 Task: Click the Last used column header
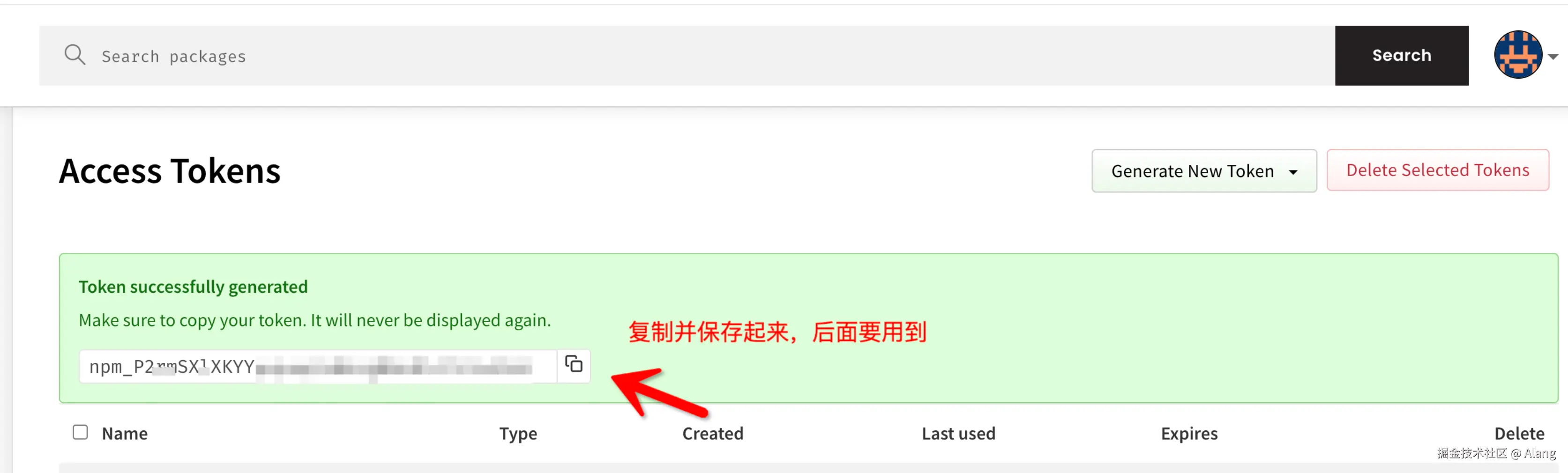click(958, 434)
